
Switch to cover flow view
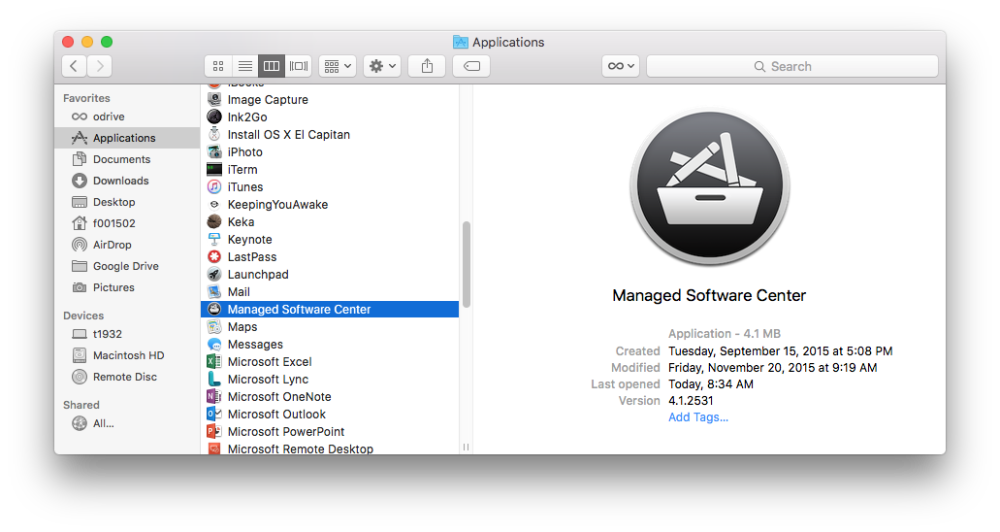298,66
